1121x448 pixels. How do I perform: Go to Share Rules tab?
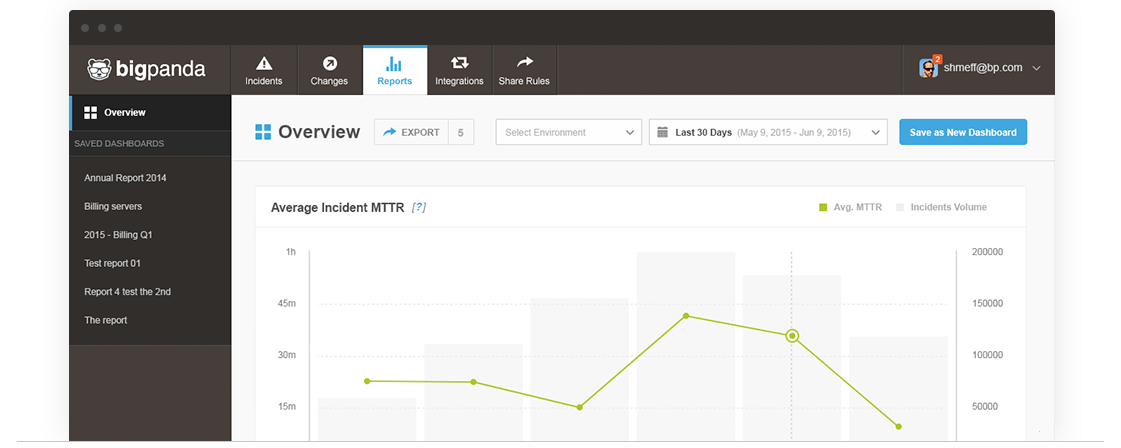tap(524, 70)
